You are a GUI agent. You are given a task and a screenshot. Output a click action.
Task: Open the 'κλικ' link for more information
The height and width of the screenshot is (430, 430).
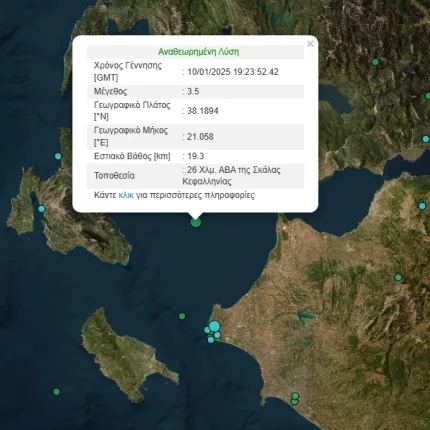click(x=126, y=195)
